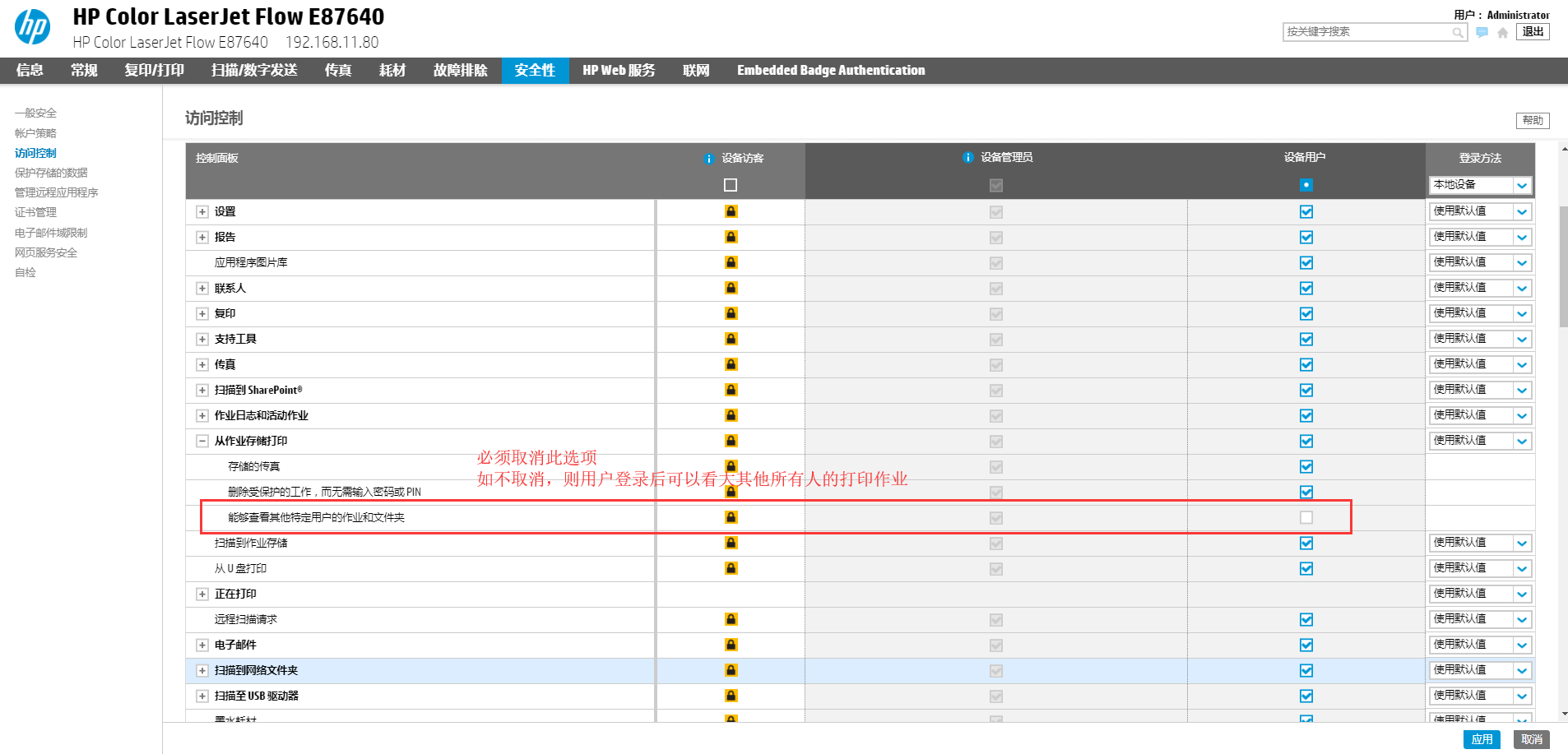The height and width of the screenshot is (754, 1568).
Task: Expand the 联系人 tree row
Action: [x=202, y=289]
